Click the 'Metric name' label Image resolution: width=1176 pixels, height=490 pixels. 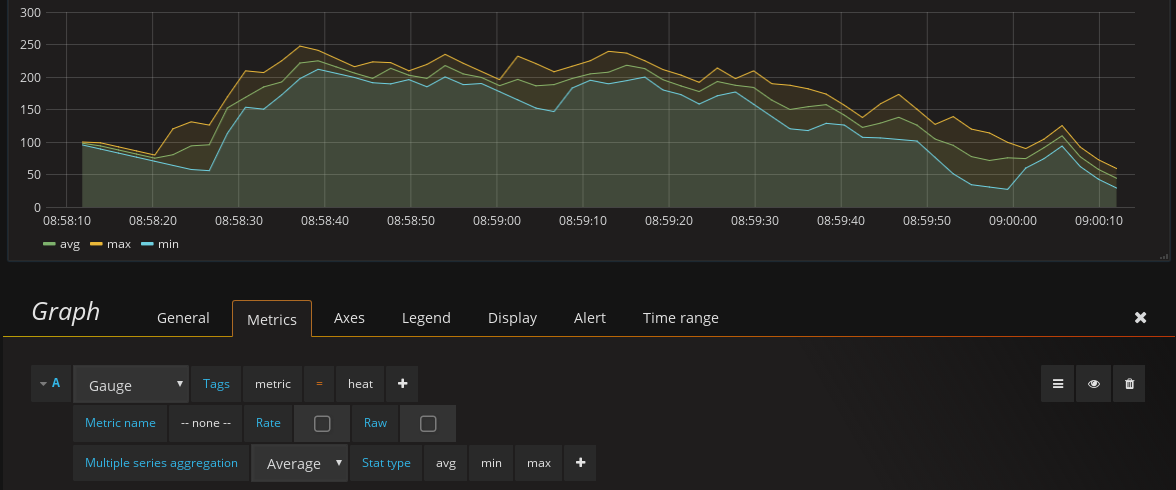120,423
